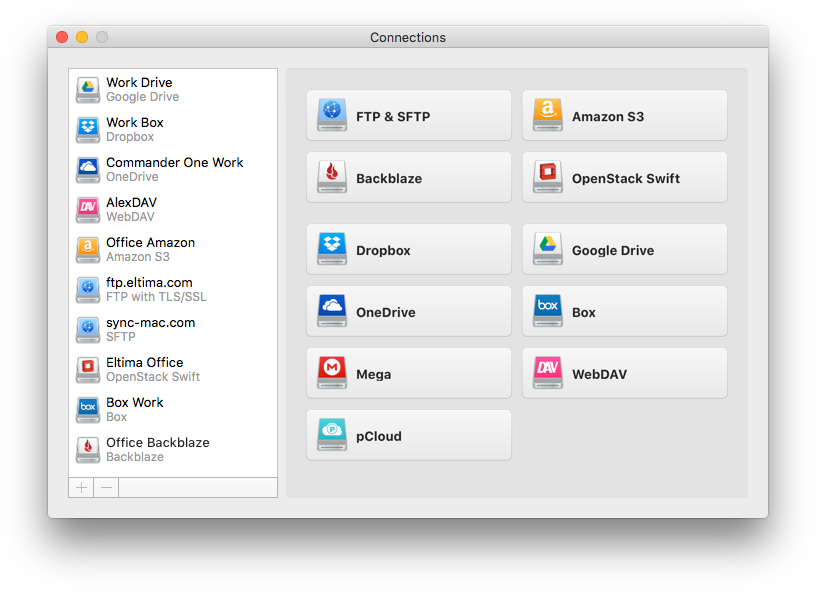Select the Commander One Work OneDrive entry

[x=160, y=169]
